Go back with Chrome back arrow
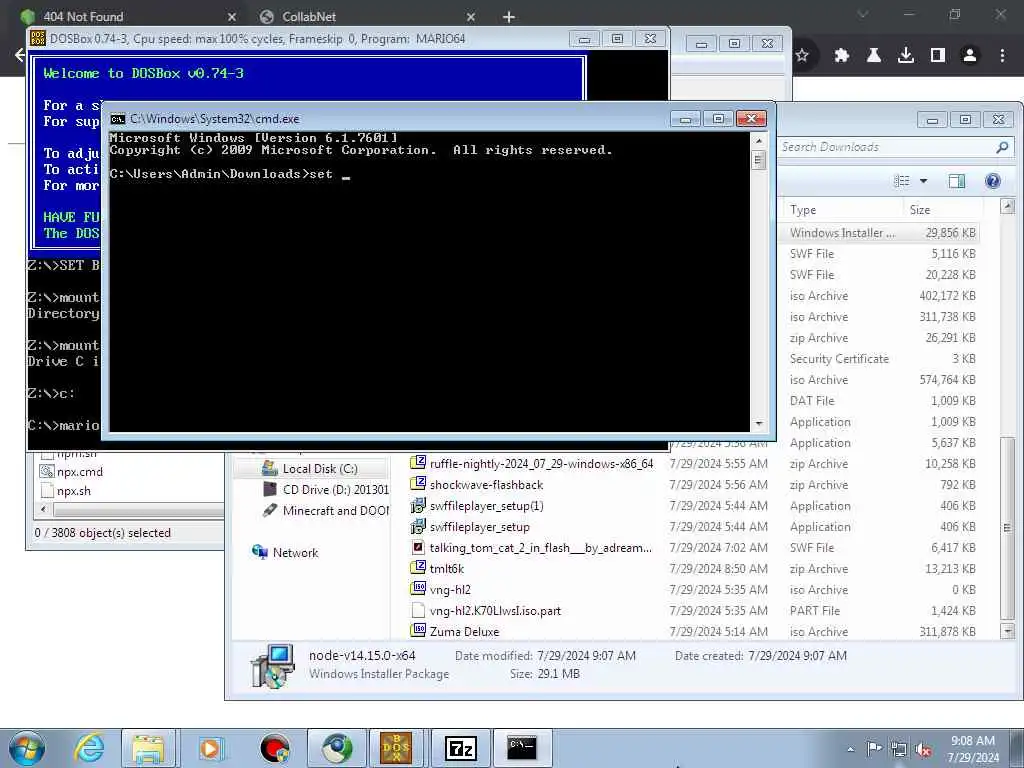 [20, 55]
